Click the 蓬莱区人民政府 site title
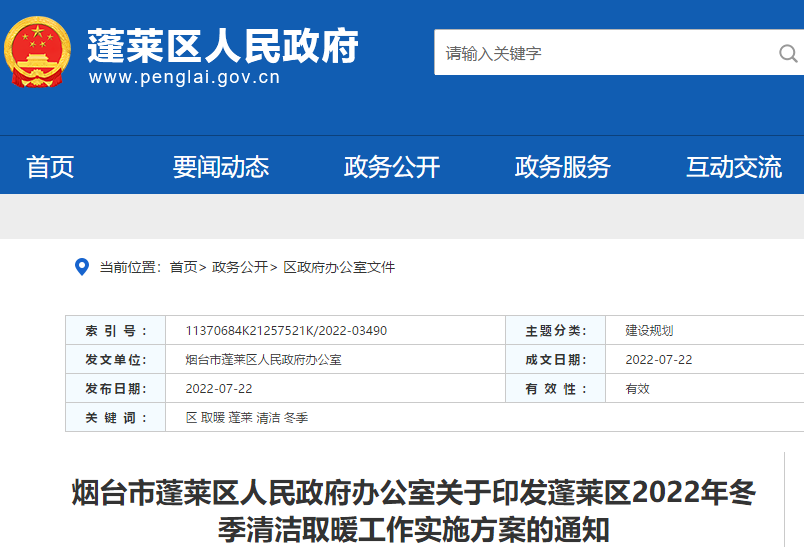Viewport: 804px width, 547px height. coord(223,46)
